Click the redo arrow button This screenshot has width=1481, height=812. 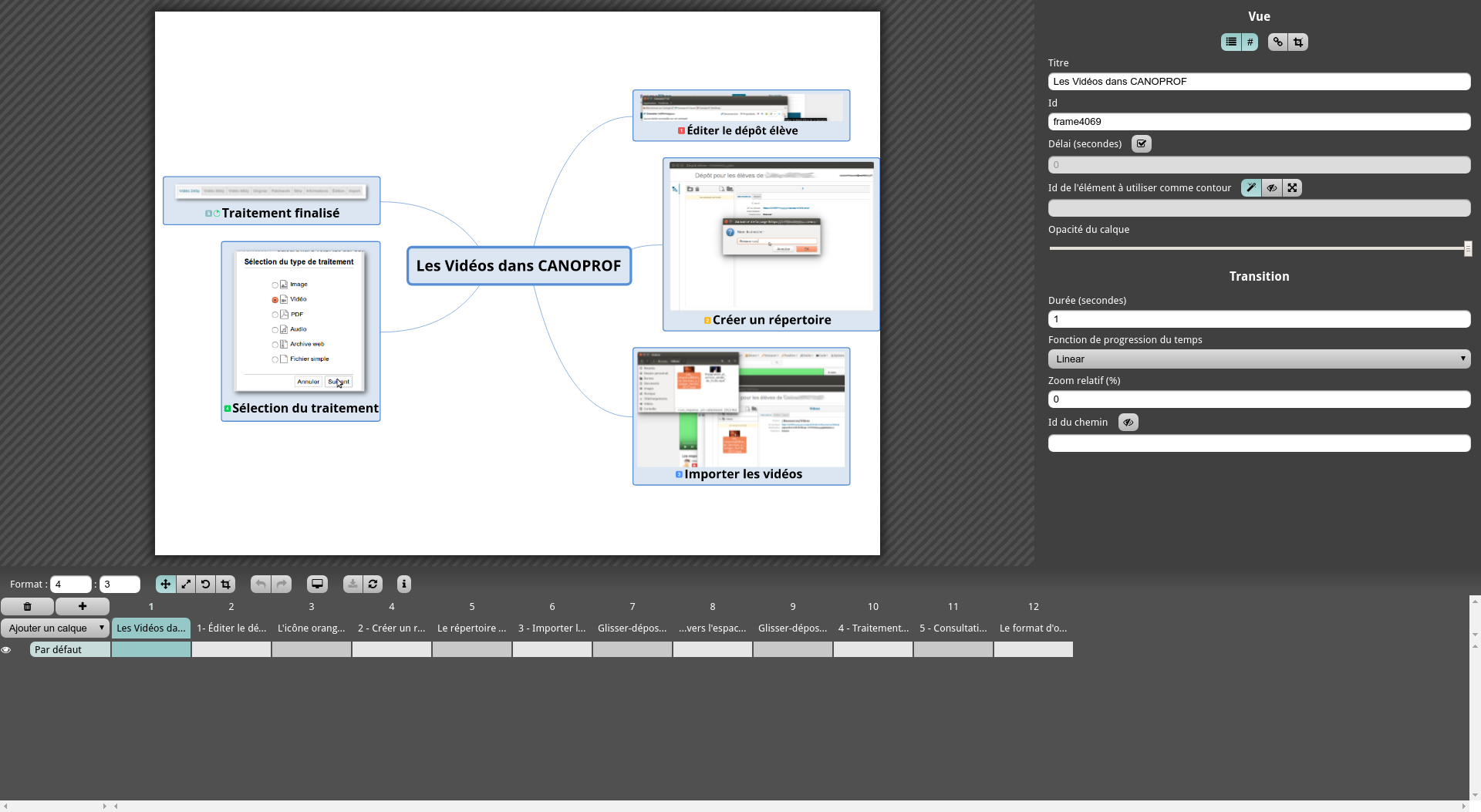282,584
